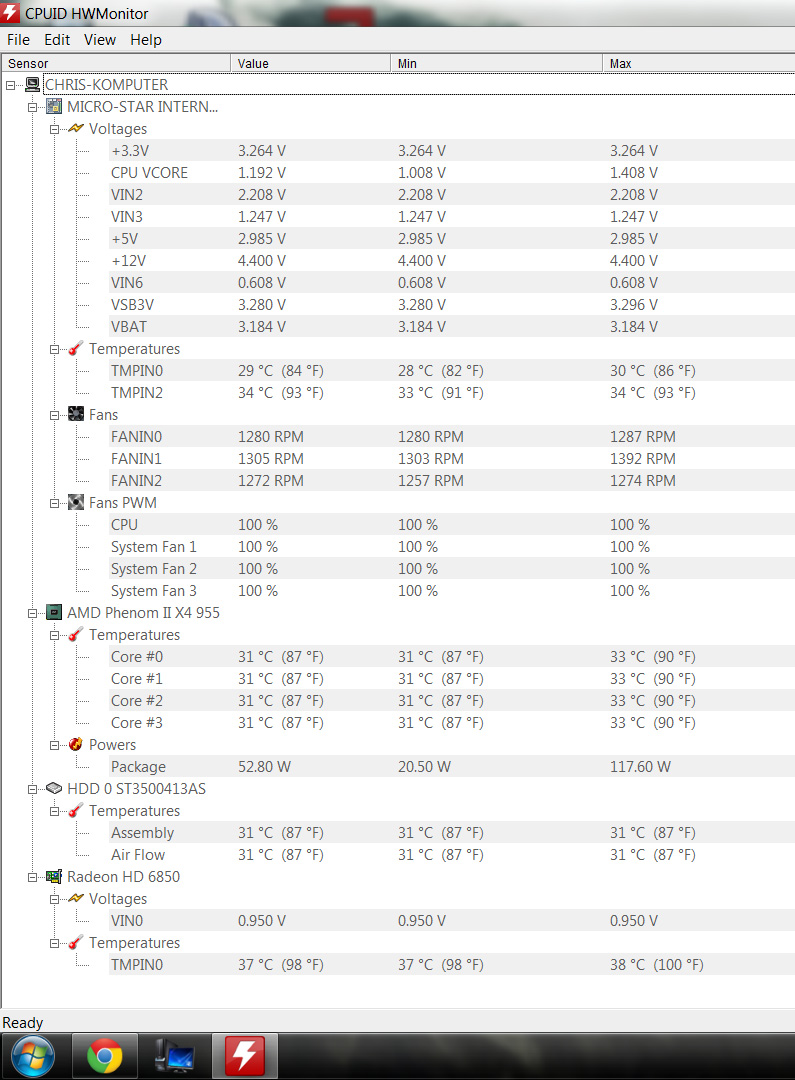Open the Help menu

point(146,40)
